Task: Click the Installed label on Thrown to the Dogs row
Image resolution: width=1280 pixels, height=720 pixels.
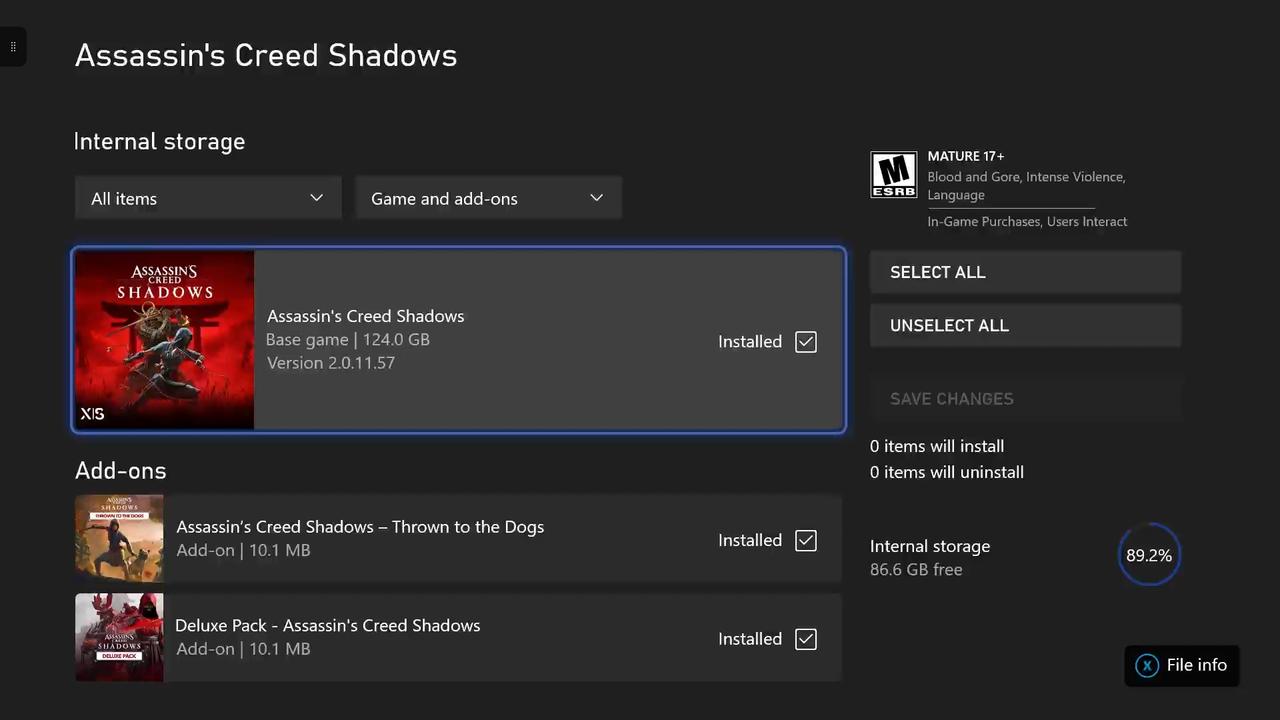Action: (x=750, y=541)
